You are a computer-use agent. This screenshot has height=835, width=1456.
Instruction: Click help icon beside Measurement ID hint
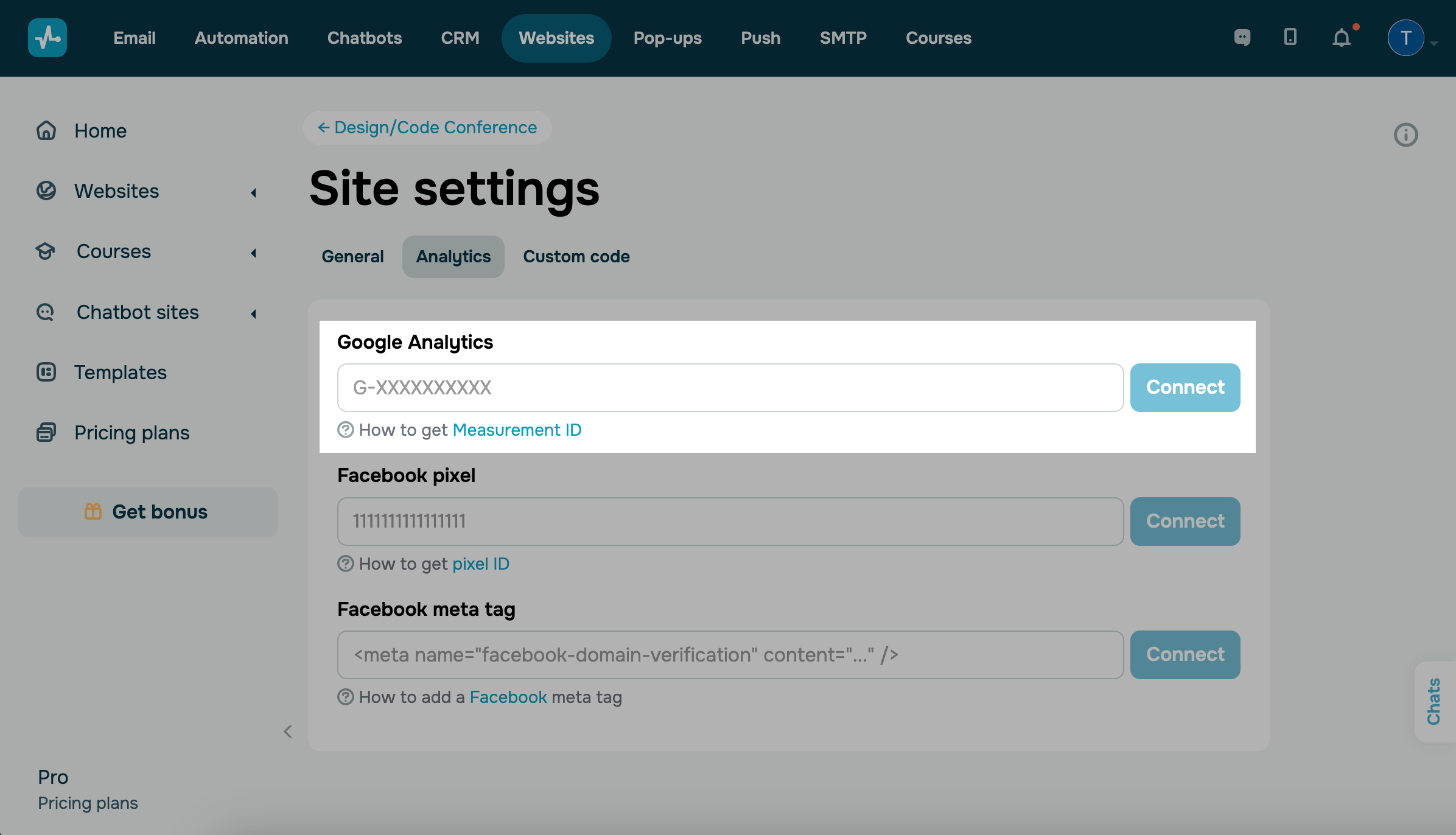[x=345, y=430]
